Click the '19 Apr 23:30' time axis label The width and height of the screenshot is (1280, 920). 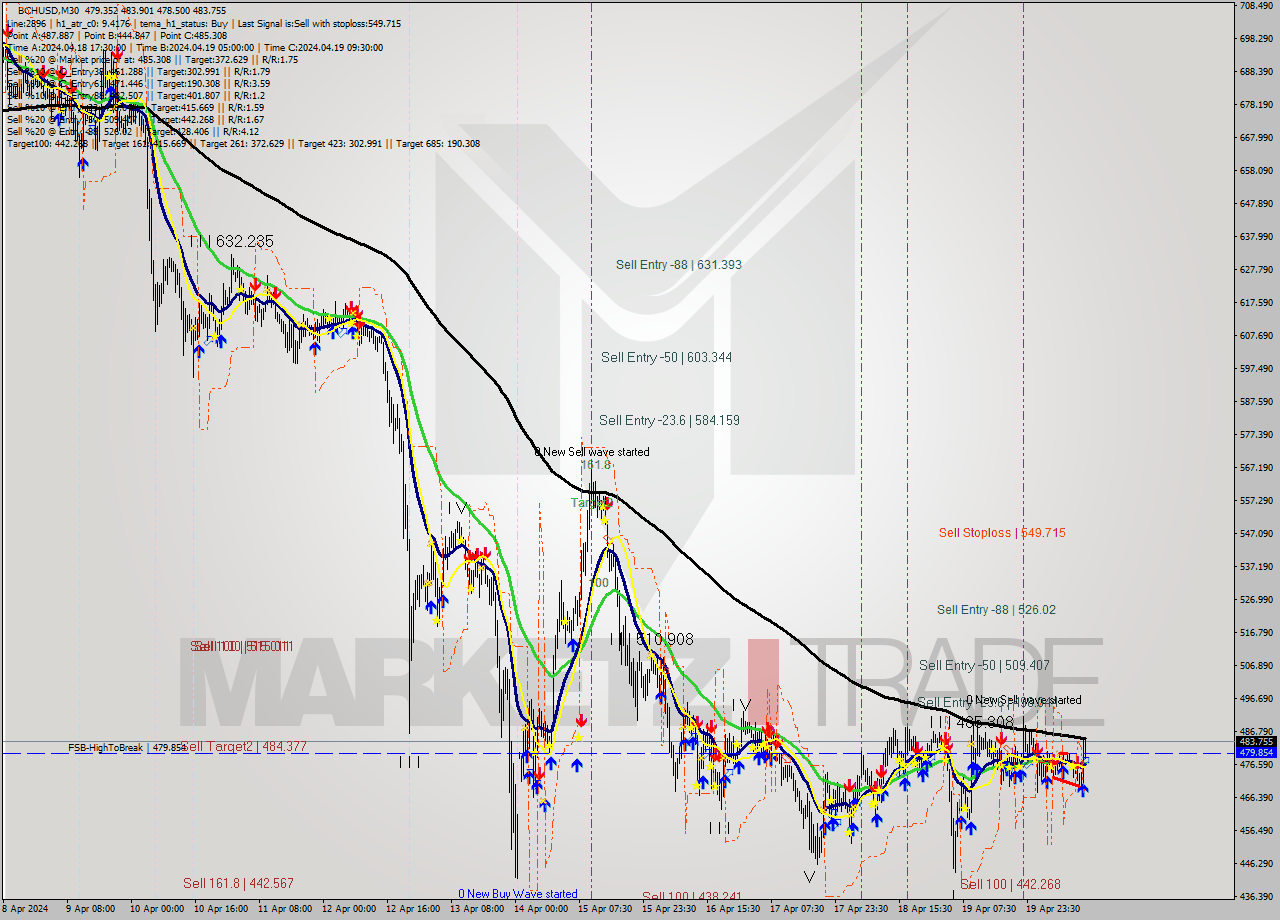pyautogui.click(x=1055, y=910)
